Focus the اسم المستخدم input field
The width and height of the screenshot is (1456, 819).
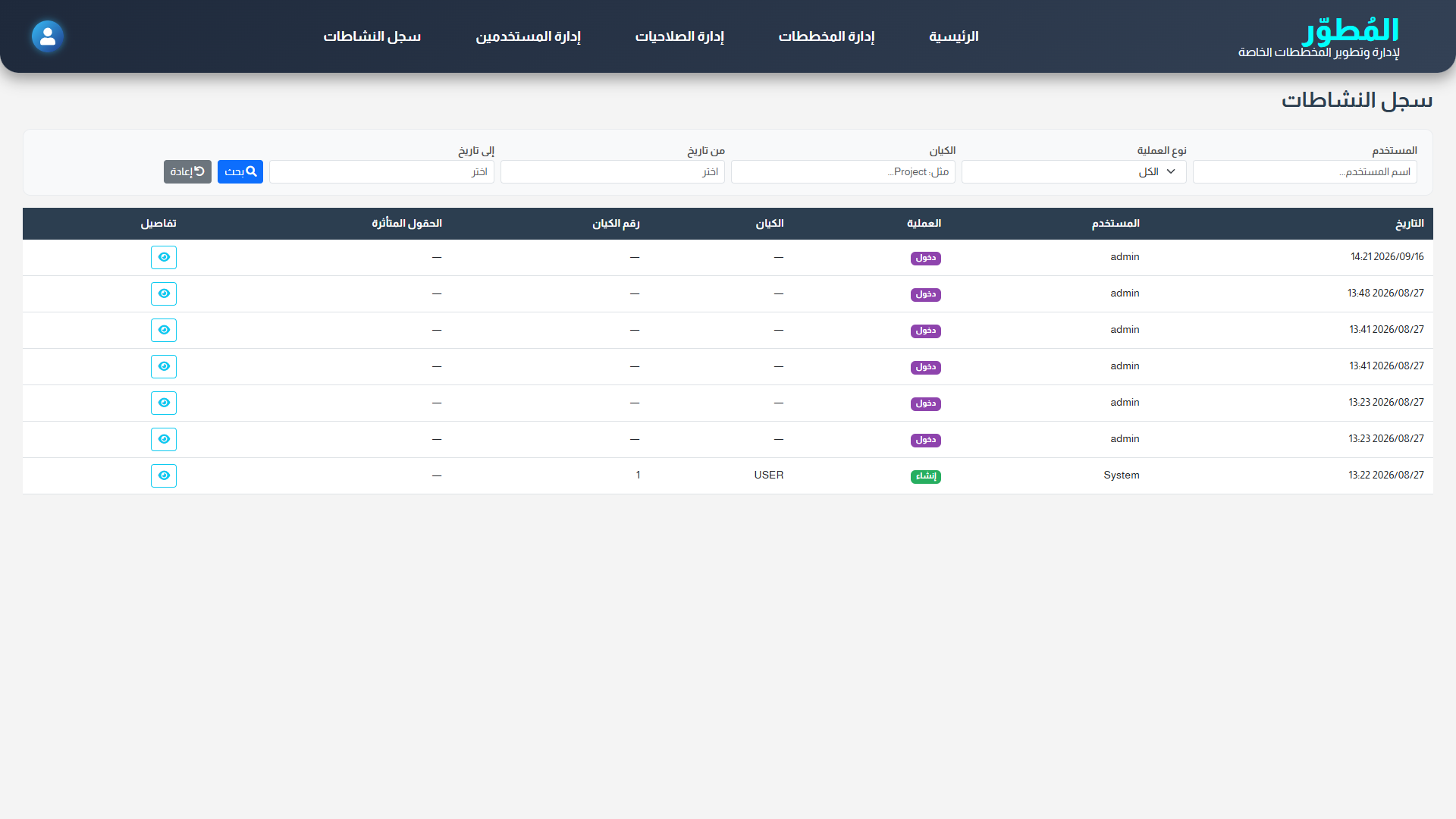click(1304, 171)
